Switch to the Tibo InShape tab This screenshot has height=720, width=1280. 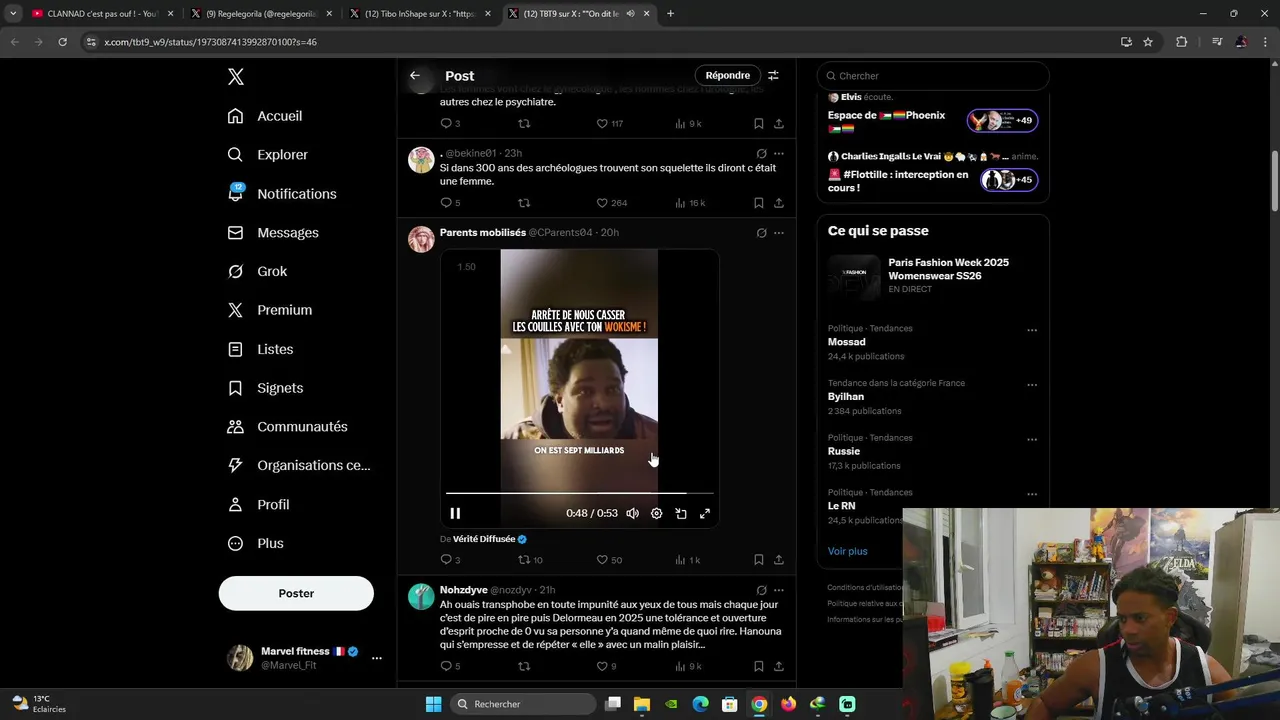point(420,14)
